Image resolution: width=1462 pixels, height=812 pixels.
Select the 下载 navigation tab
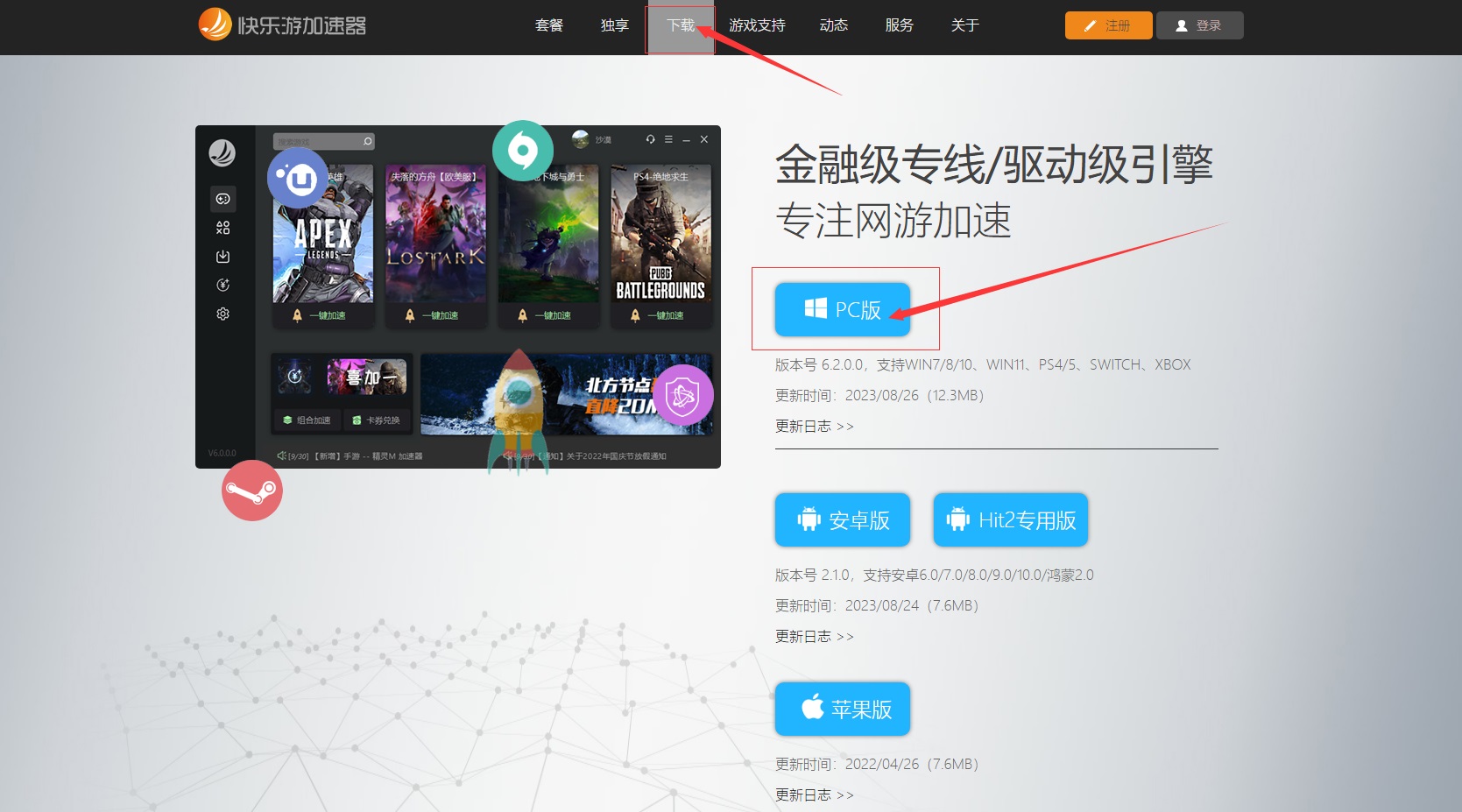[681, 25]
